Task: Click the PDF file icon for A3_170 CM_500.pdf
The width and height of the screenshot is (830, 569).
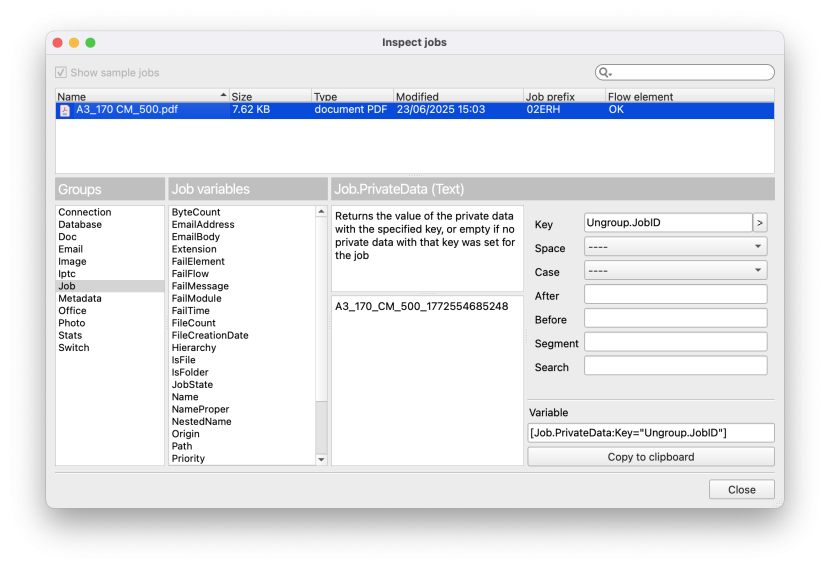Action: [65, 110]
